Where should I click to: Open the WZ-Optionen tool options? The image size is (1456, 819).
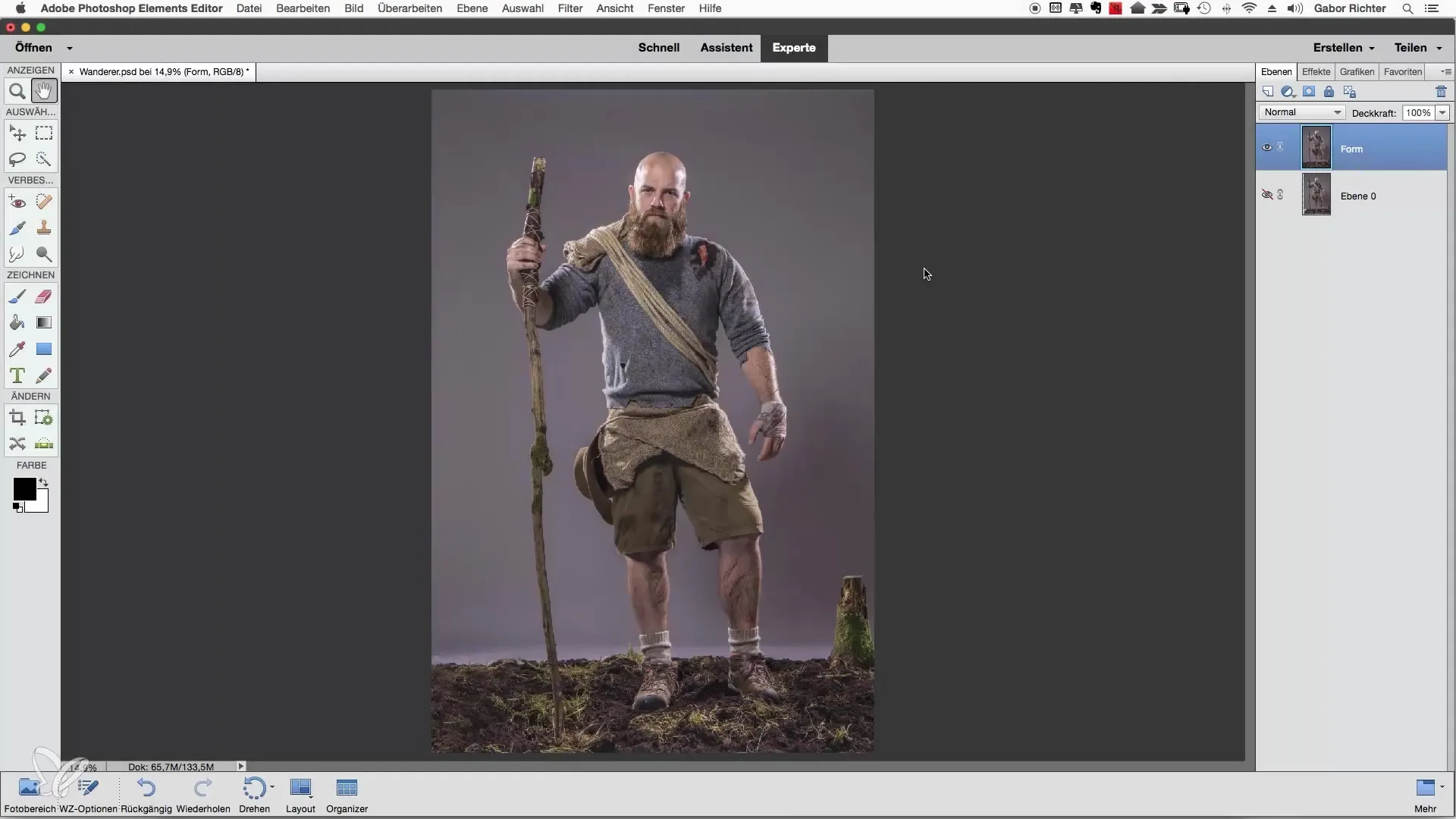click(x=88, y=794)
